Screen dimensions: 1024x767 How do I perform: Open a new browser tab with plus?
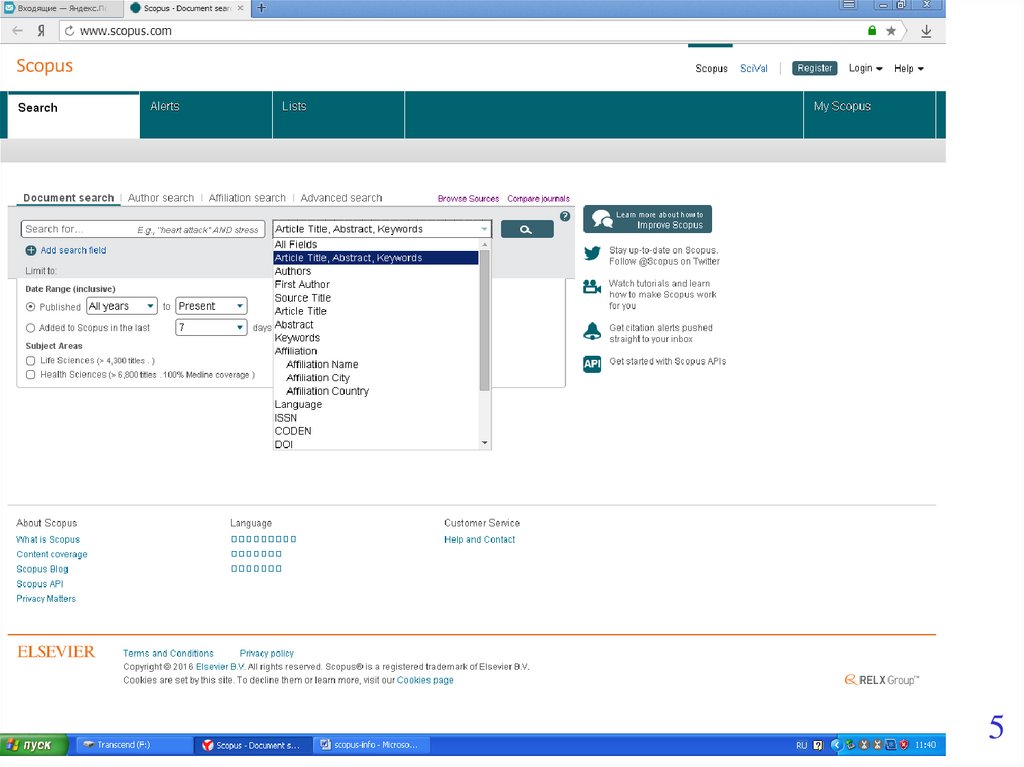click(261, 8)
